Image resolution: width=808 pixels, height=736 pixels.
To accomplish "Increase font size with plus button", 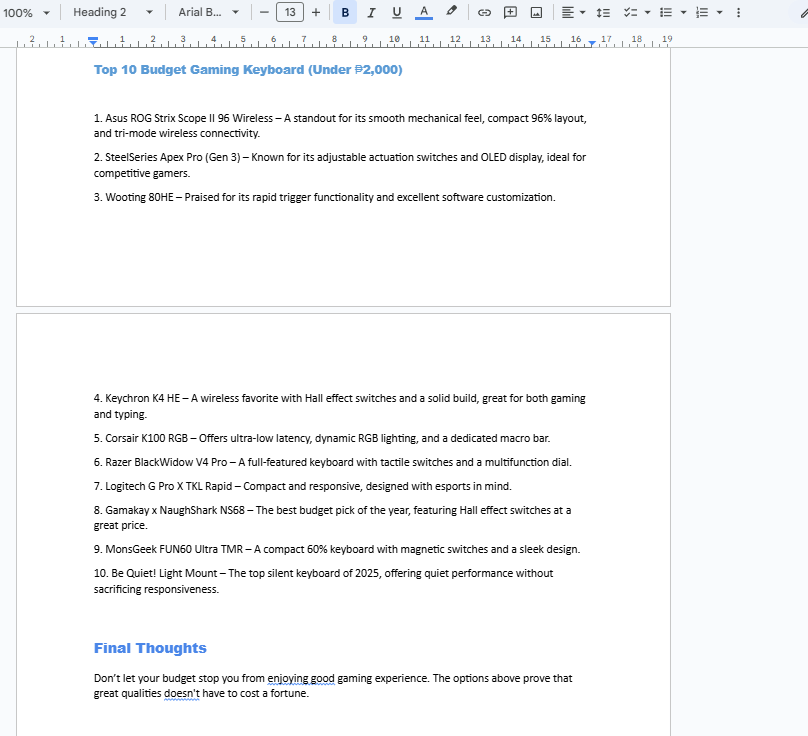I will [316, 12].
